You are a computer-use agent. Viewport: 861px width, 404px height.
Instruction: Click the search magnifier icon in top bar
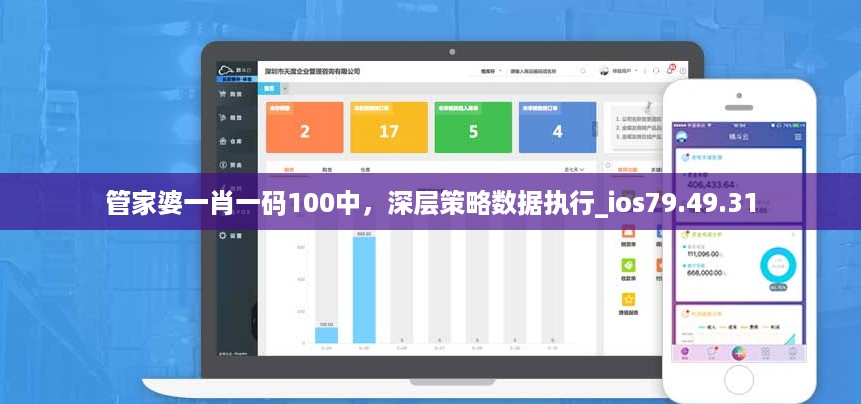585,71
